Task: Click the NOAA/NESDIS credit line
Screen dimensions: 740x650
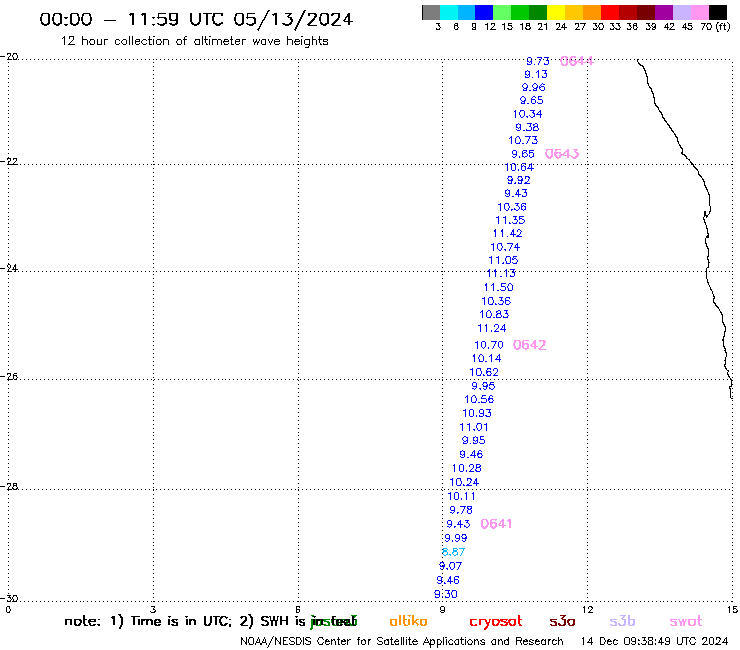Action: tap(402, 642)
